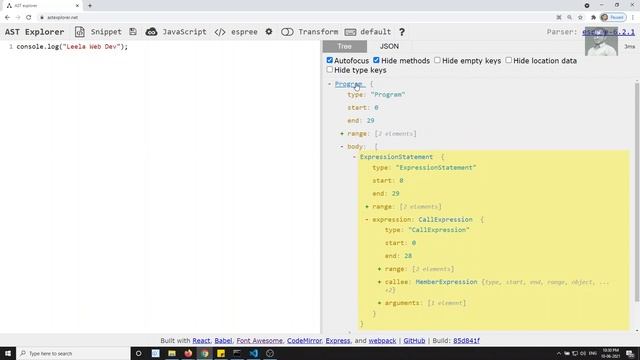Open build 85d841f link
Image resolution: width=640 pixels, height=360 pixels.
pos(467,340)
